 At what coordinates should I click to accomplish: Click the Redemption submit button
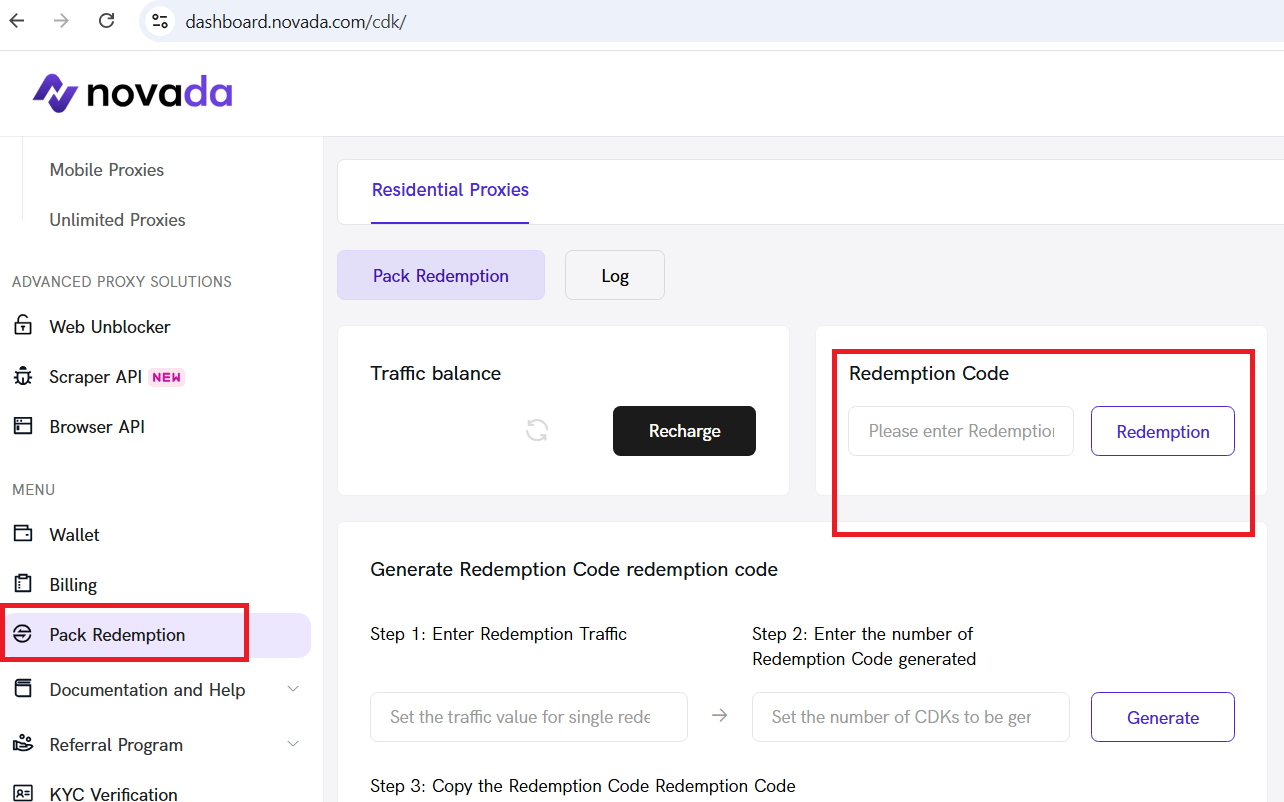point(1162,432)
